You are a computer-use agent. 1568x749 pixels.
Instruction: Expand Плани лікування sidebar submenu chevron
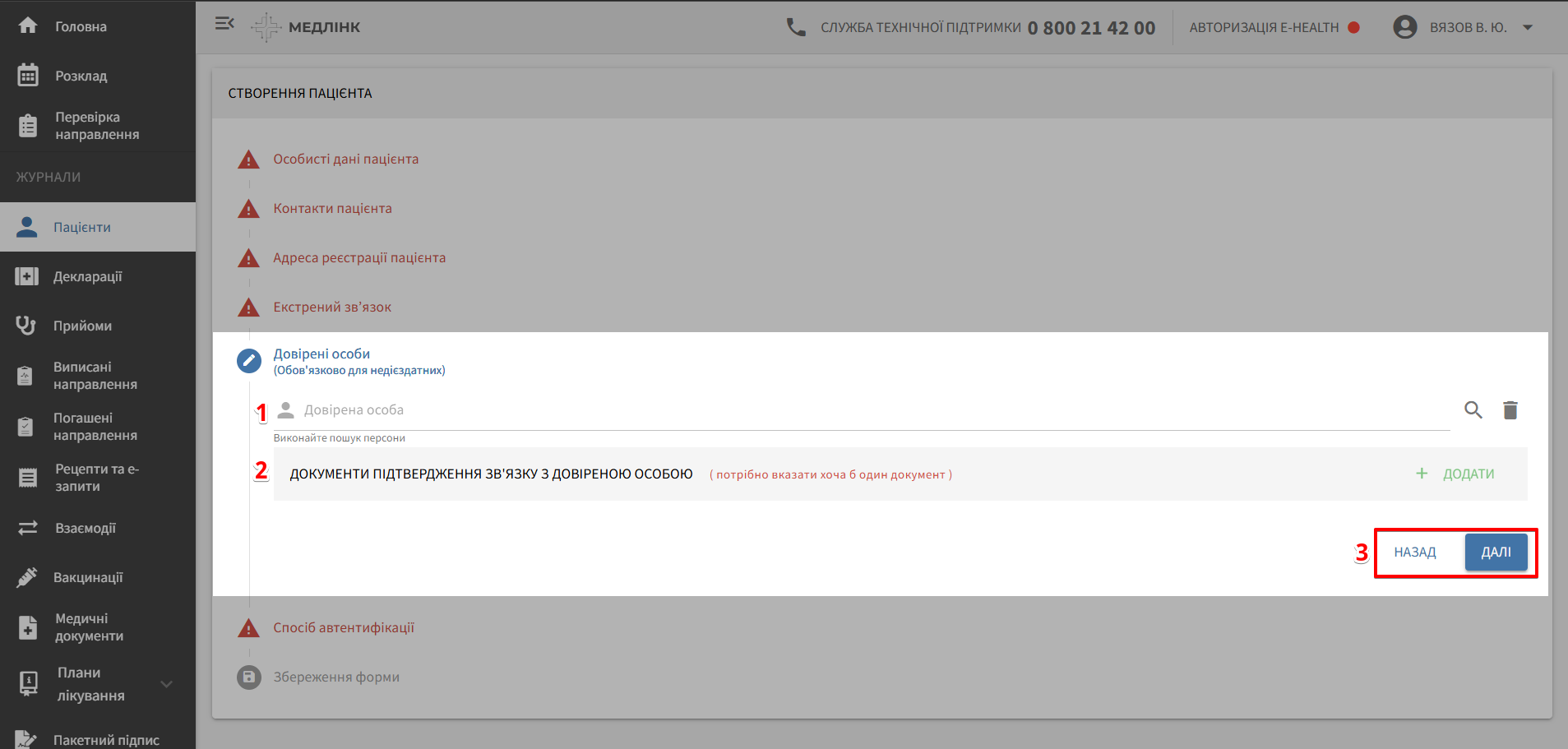click(x=167, y=684)
